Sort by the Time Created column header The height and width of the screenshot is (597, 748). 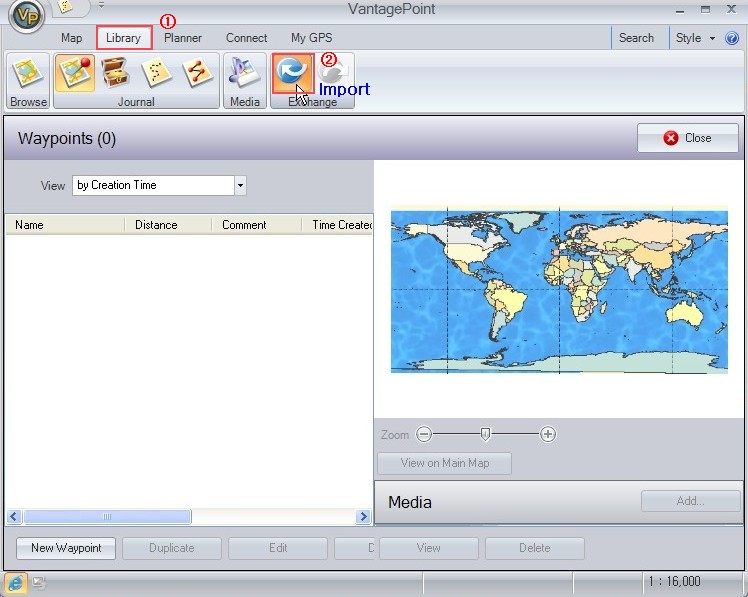coord(338,225)
